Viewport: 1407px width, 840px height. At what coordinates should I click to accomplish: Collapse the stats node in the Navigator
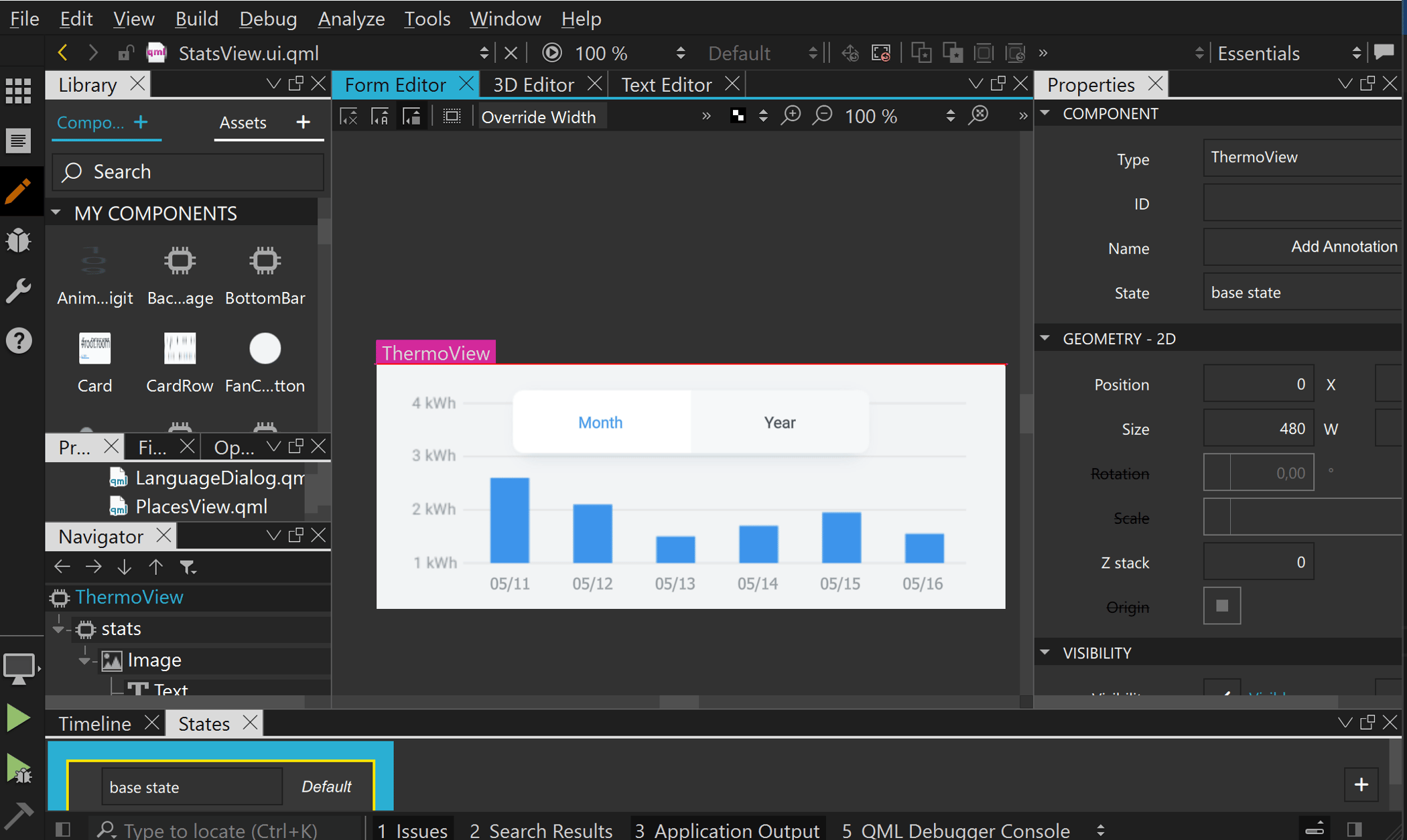59,628
